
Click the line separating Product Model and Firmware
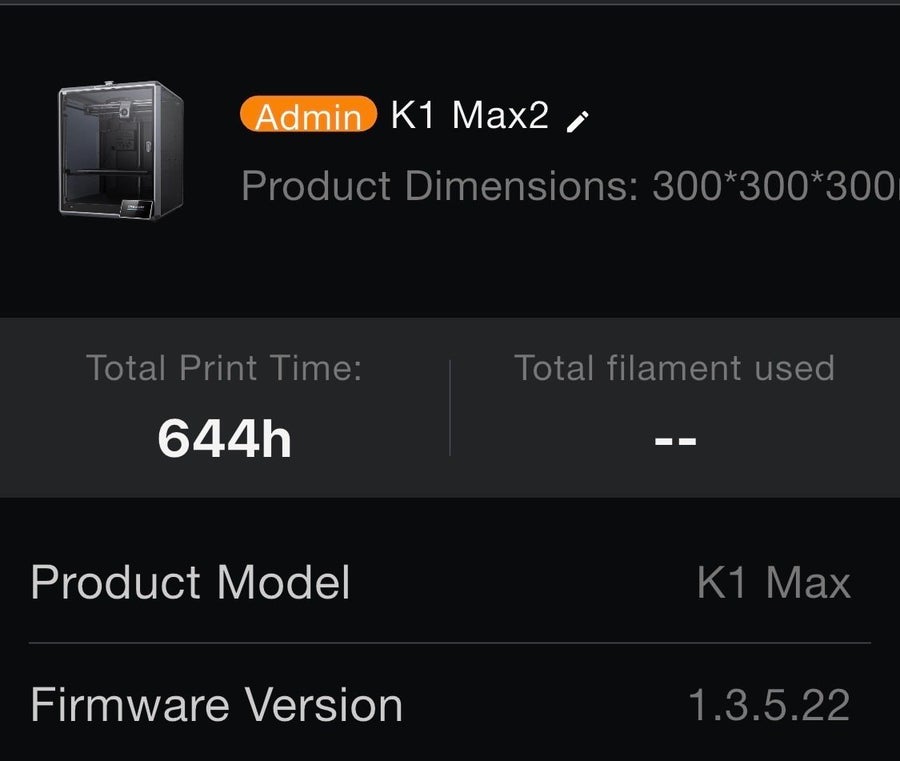coord(450,643)
